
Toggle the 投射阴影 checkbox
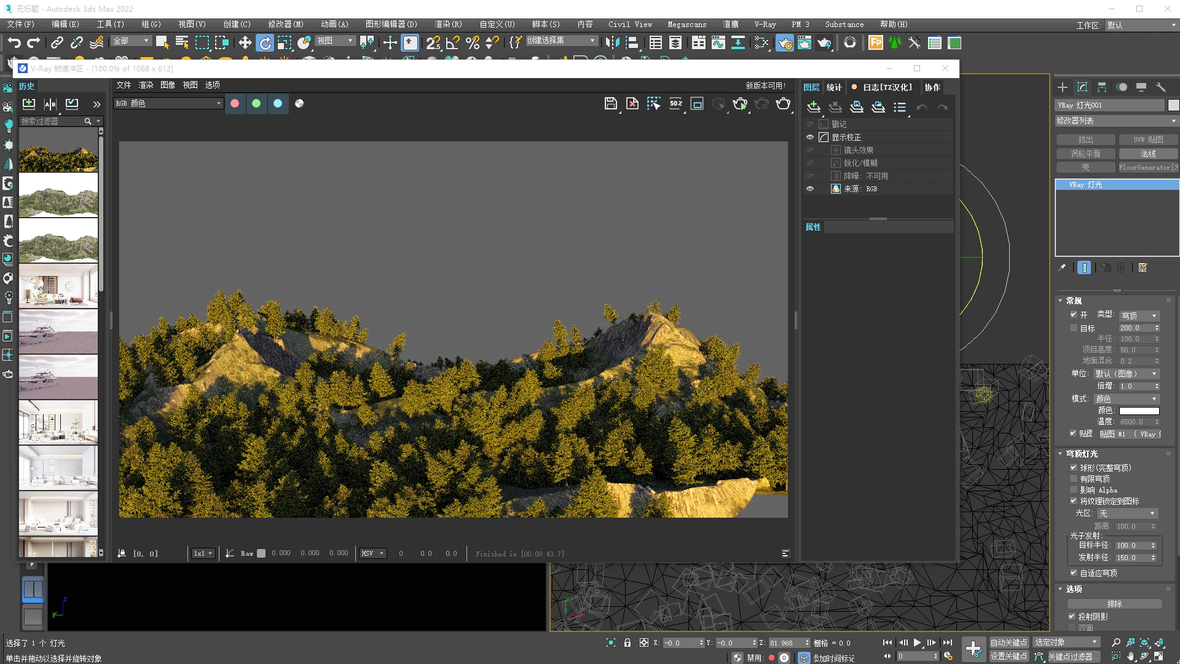click(x=1073, y=616)
